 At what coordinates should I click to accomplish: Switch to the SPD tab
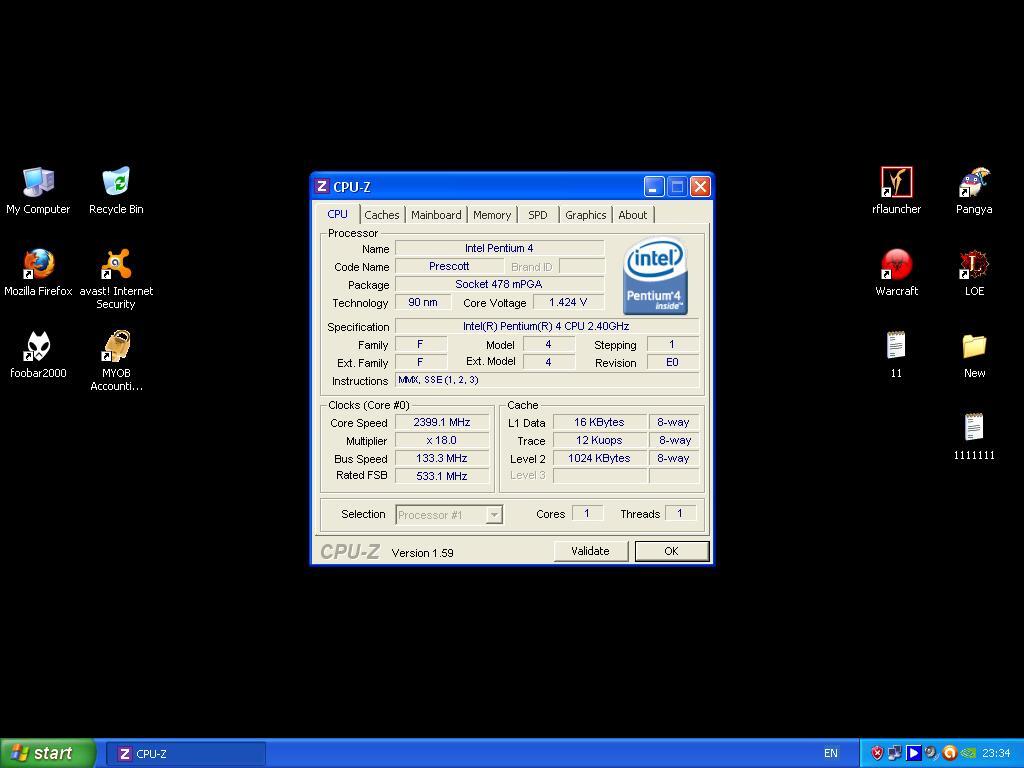pyautogui.click(x=537, y=215)
